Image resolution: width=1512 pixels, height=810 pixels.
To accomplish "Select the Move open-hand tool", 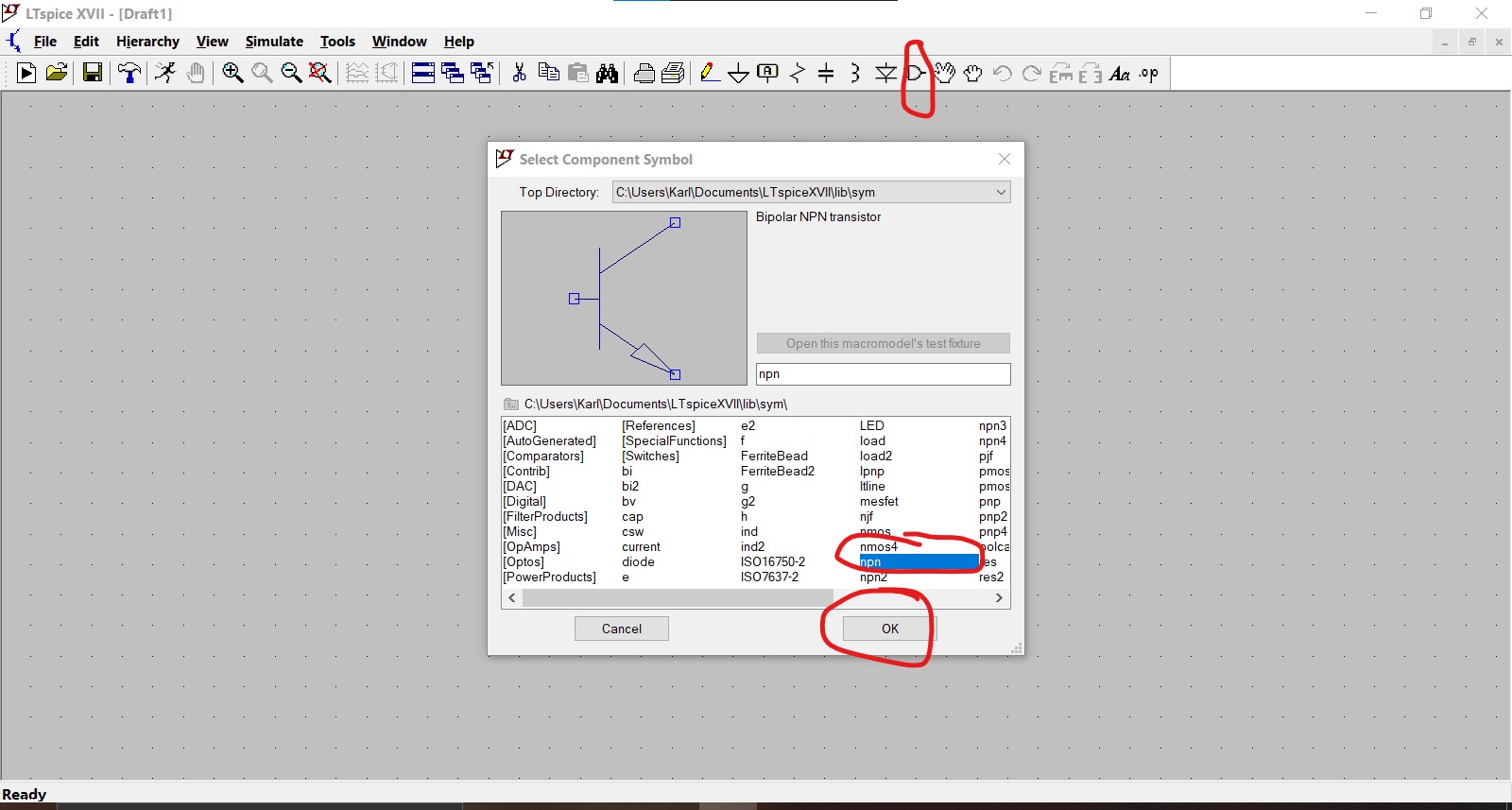I will point(944,73).
